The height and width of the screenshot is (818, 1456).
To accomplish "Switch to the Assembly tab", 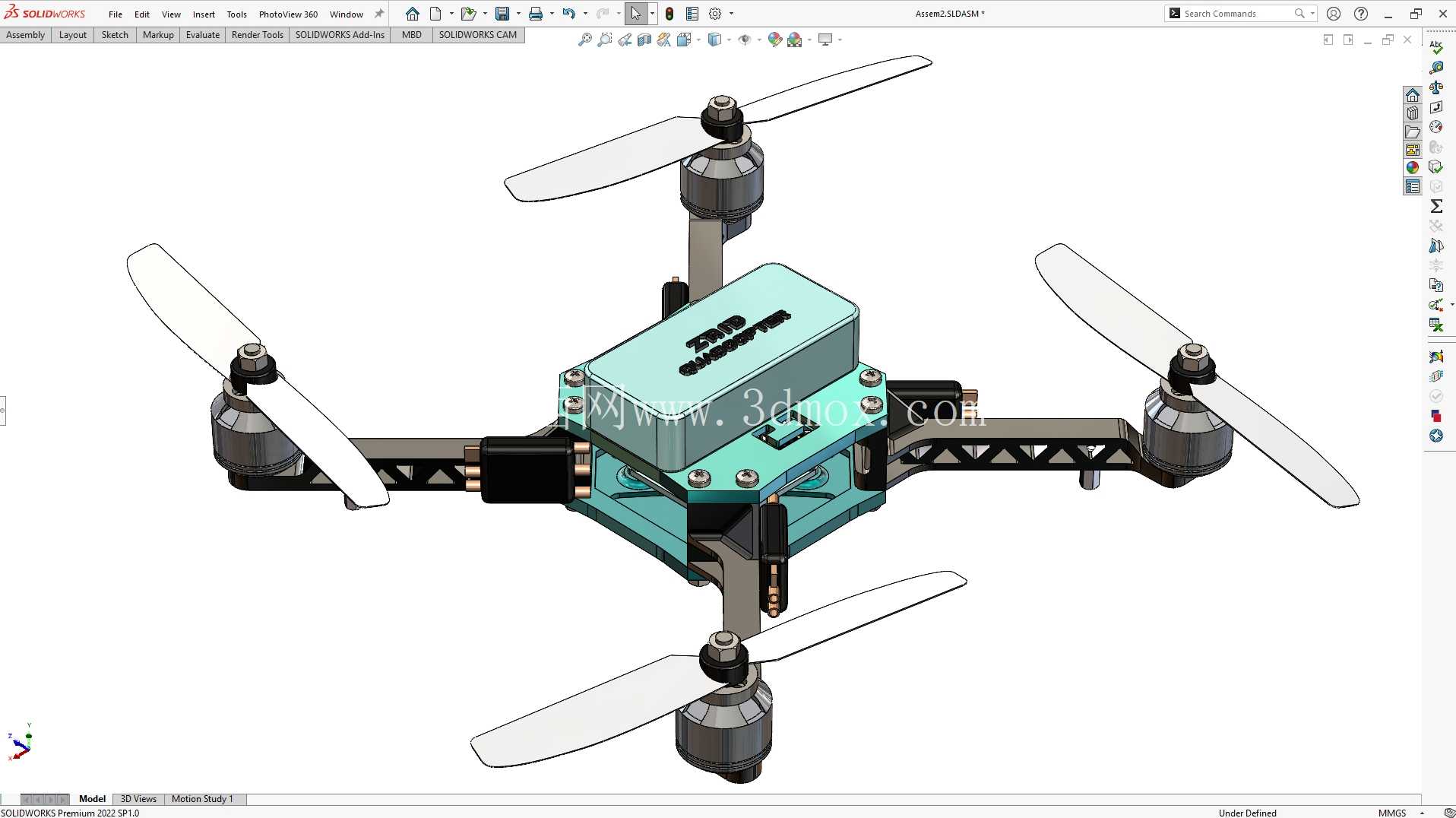I will point(26,35).
